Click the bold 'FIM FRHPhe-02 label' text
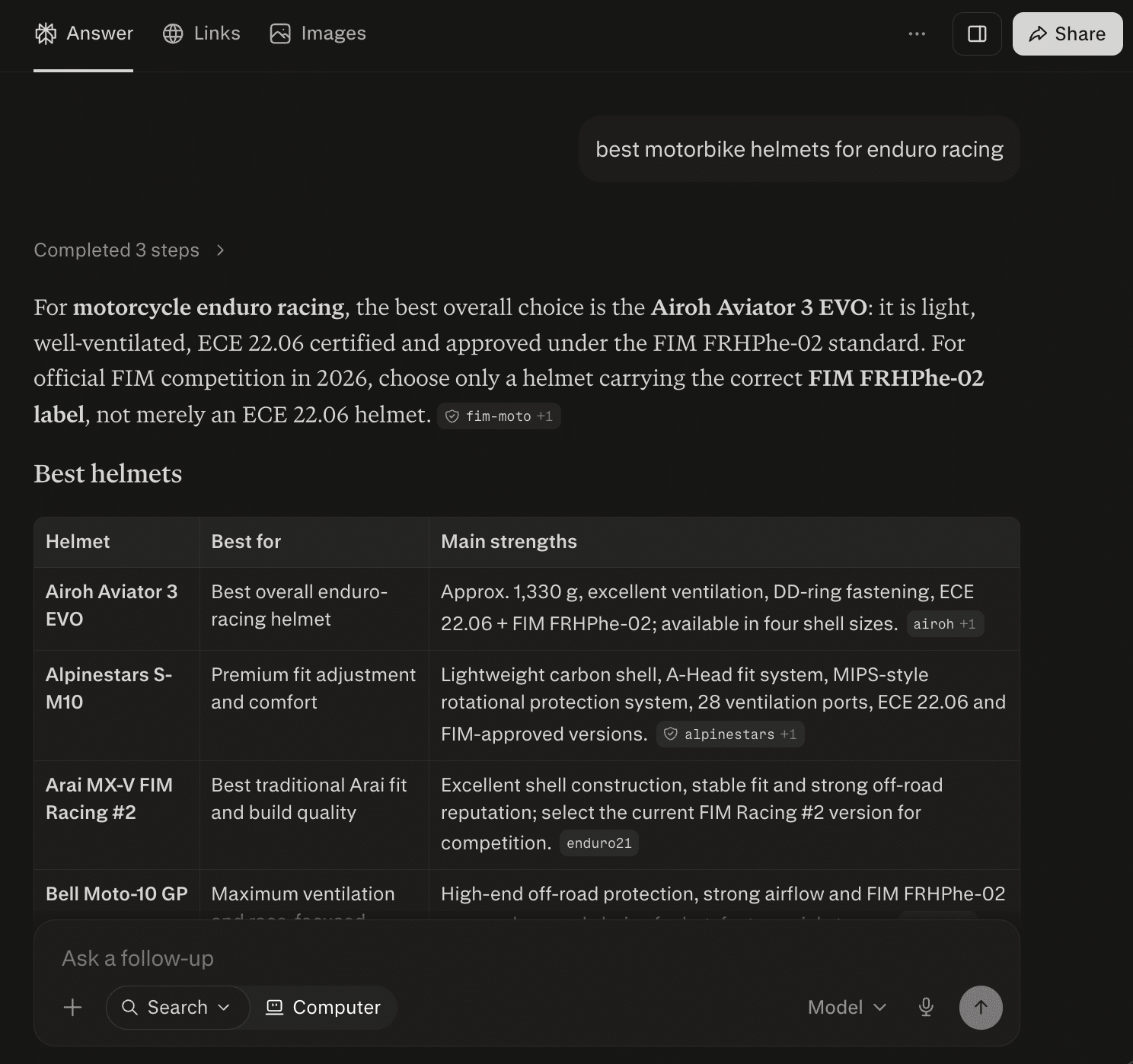The image size is (1133, 1064). click(x=895, y=378)
